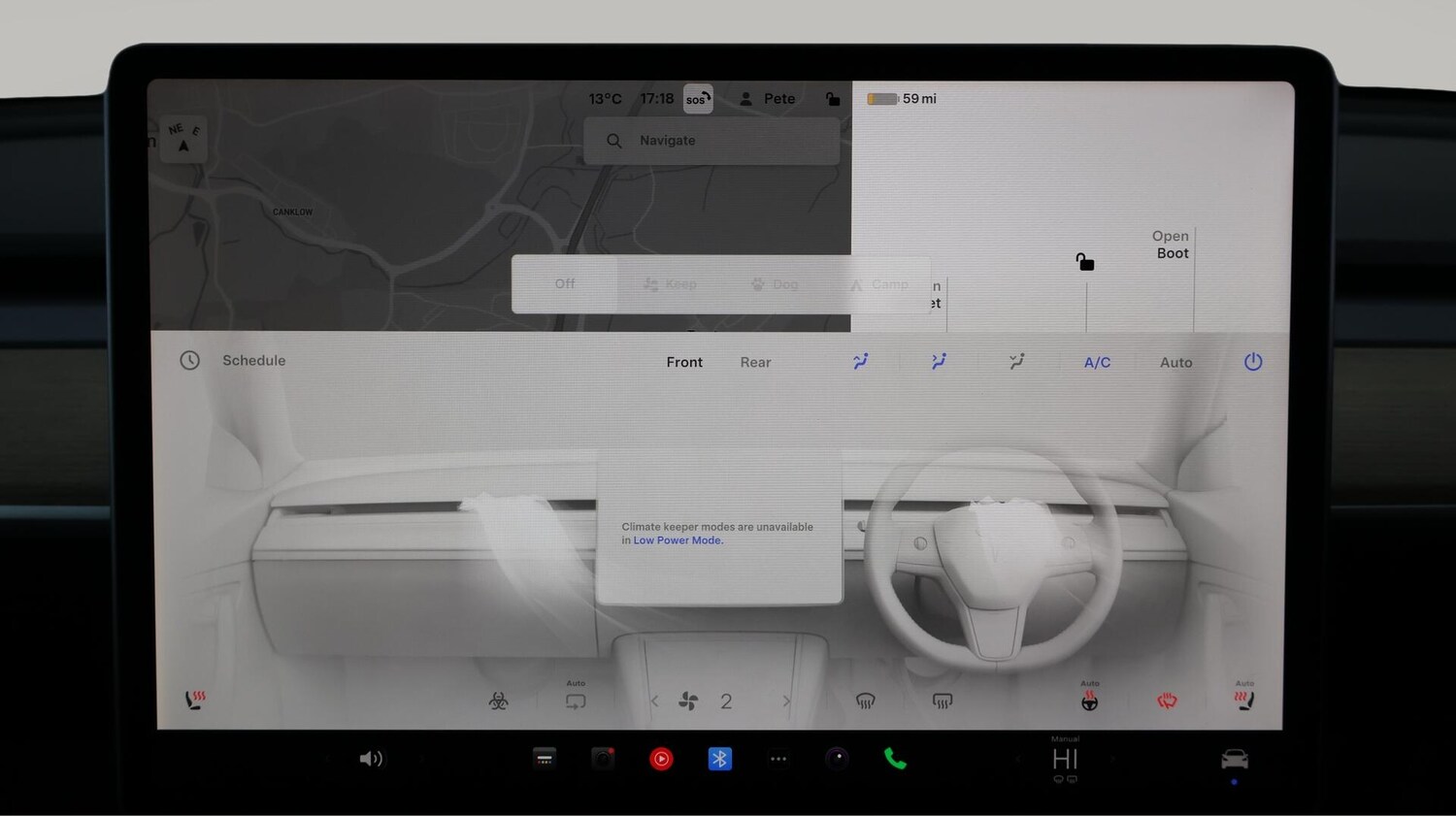Turn off climate with the power button
Image resolution: width=1456 pixels, height=816 pixels.
pyautogui.click(x=1253, y=362)
